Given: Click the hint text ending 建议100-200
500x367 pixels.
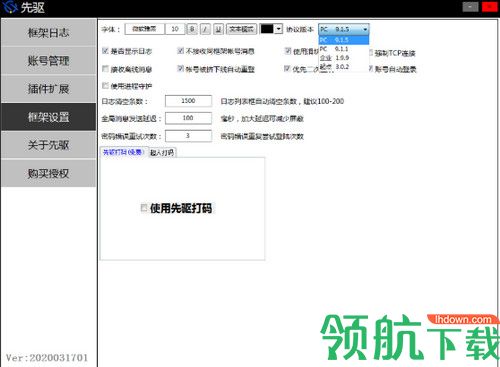Looking at the screenshot, I should tap(282, 101).
